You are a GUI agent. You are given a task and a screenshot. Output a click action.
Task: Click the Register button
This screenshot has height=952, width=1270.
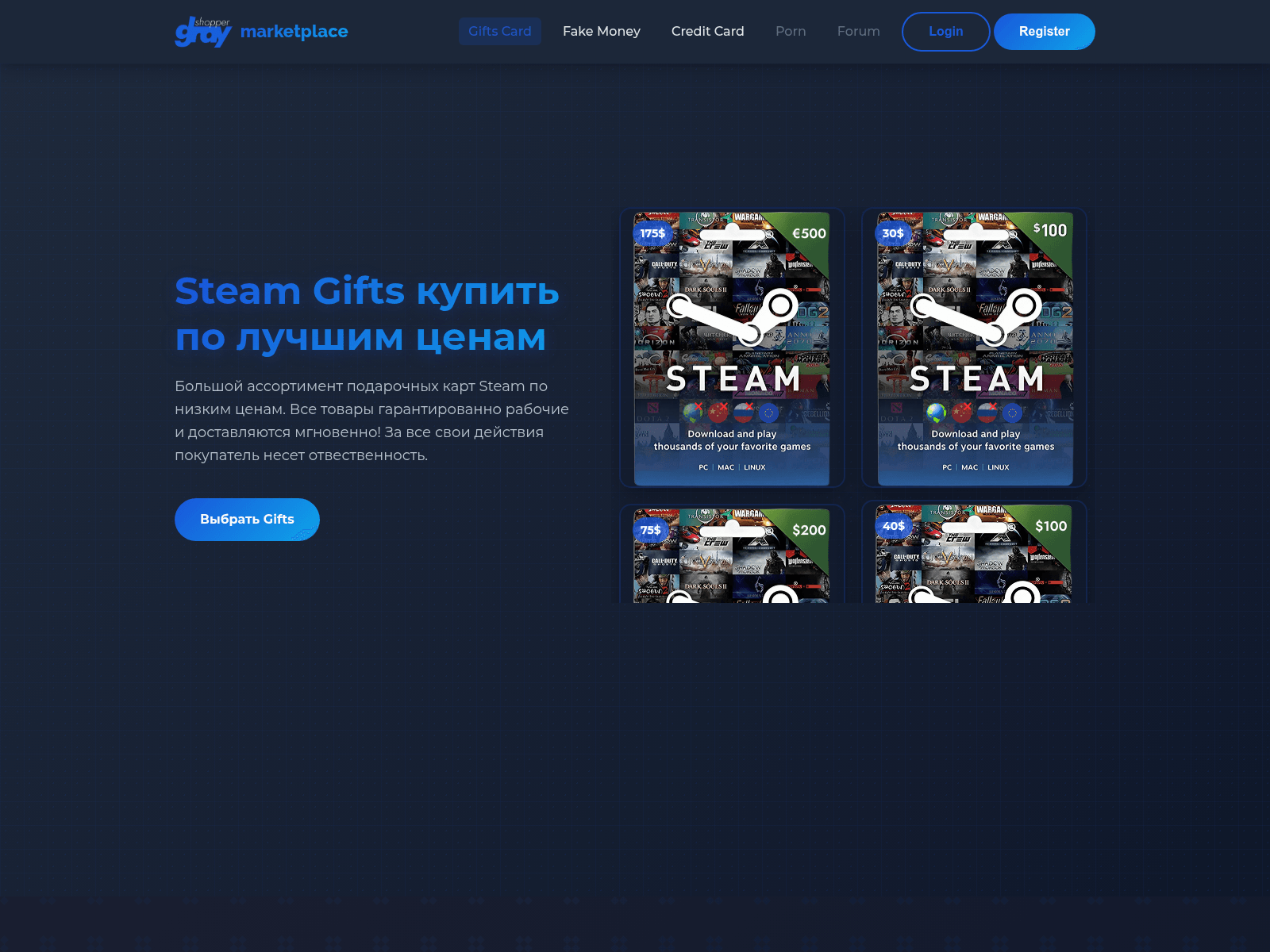[x=1045, y=32]
